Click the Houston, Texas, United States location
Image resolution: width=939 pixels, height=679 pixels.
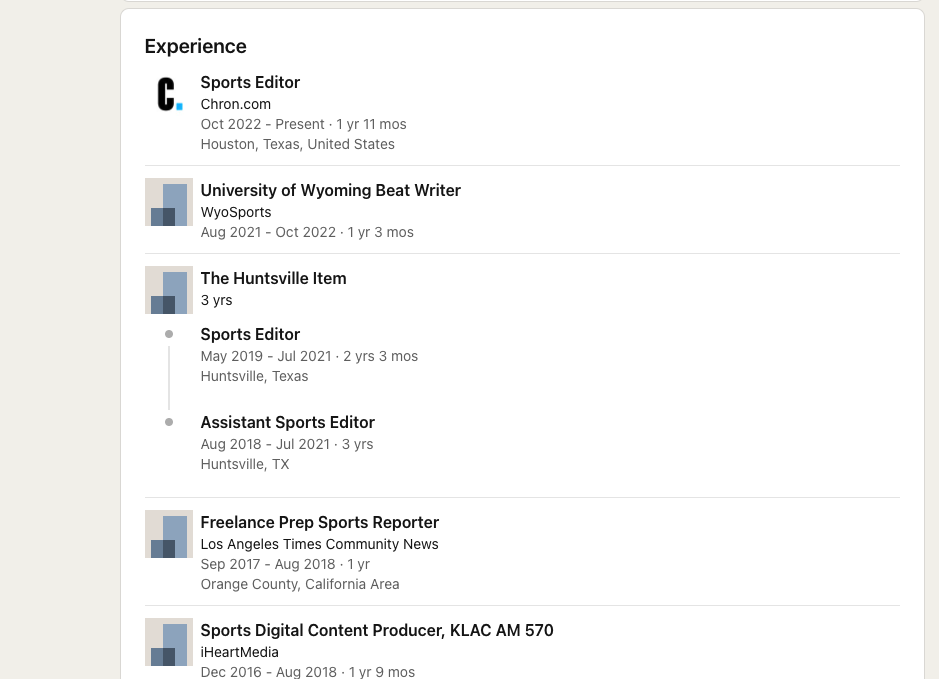coord(297,144)
